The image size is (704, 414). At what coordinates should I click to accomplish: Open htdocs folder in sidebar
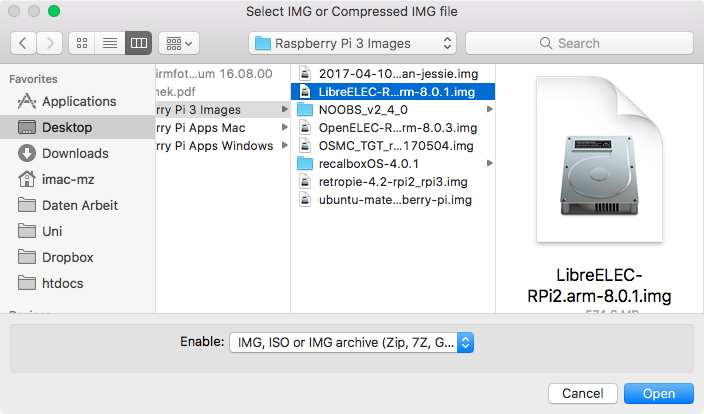pos(77,283)
